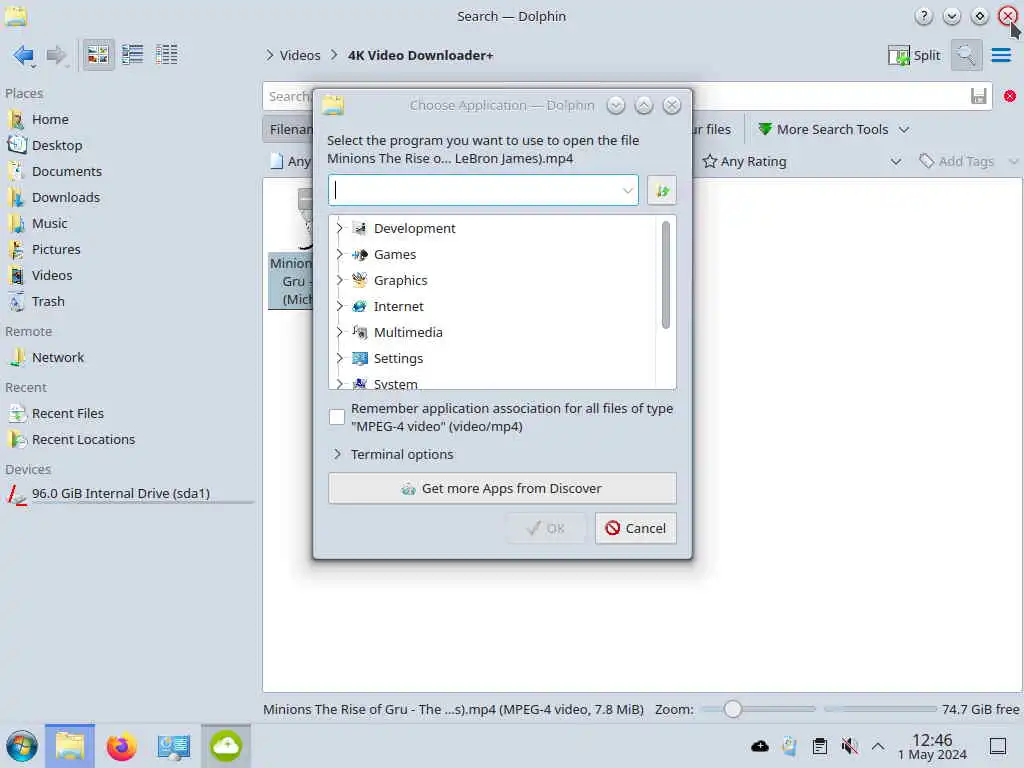The image size is (1024, 768).
Task: Open the start menu launcher
Action: pos(22,746)
